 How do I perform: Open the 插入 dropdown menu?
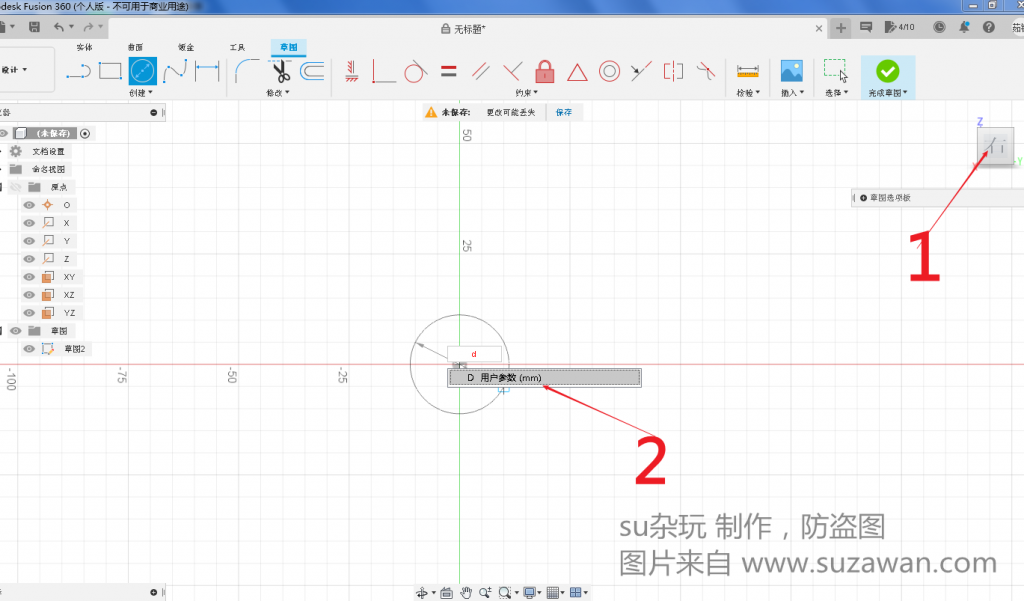[x=792, y=93]
